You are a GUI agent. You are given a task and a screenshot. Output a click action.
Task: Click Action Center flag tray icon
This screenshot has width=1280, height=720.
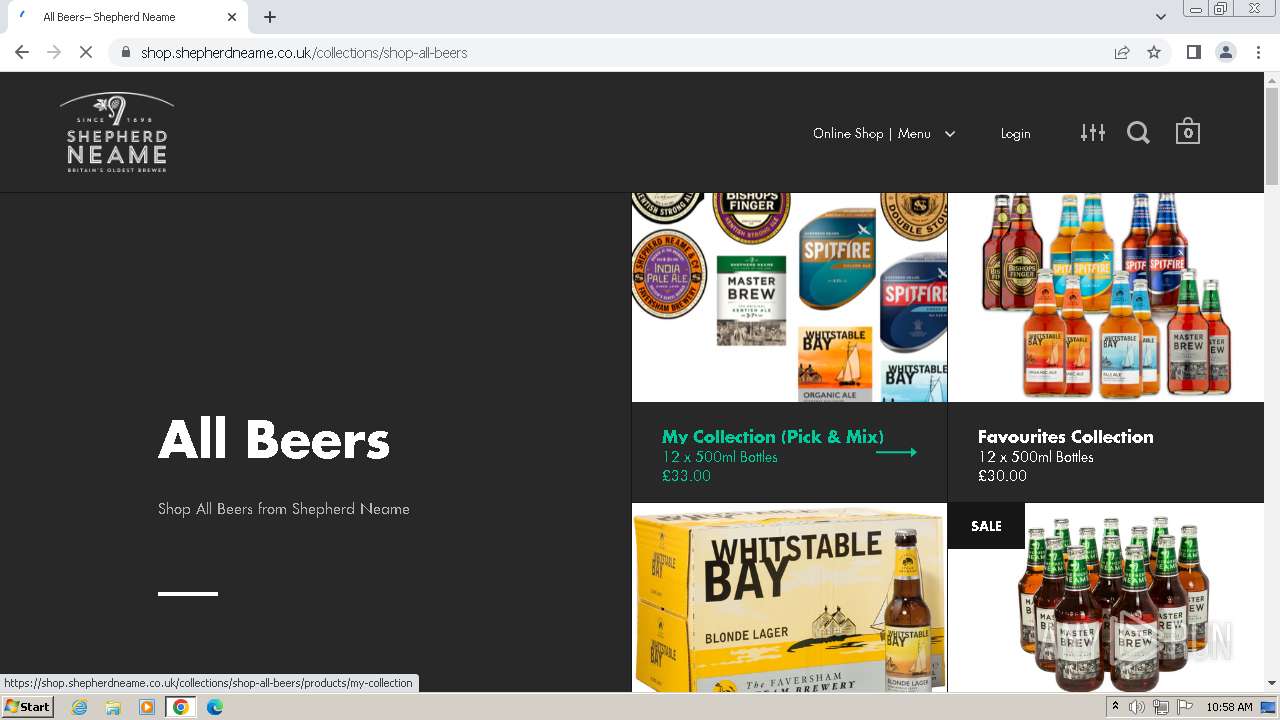tap(1185, 707)
